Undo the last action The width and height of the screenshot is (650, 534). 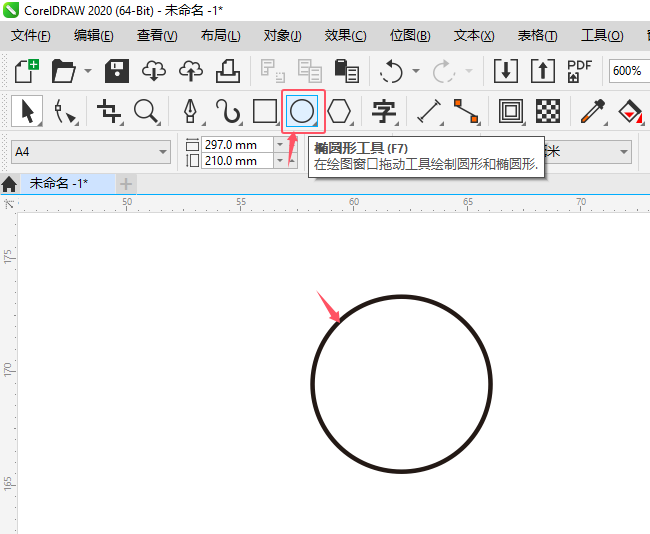pos(391,71)
